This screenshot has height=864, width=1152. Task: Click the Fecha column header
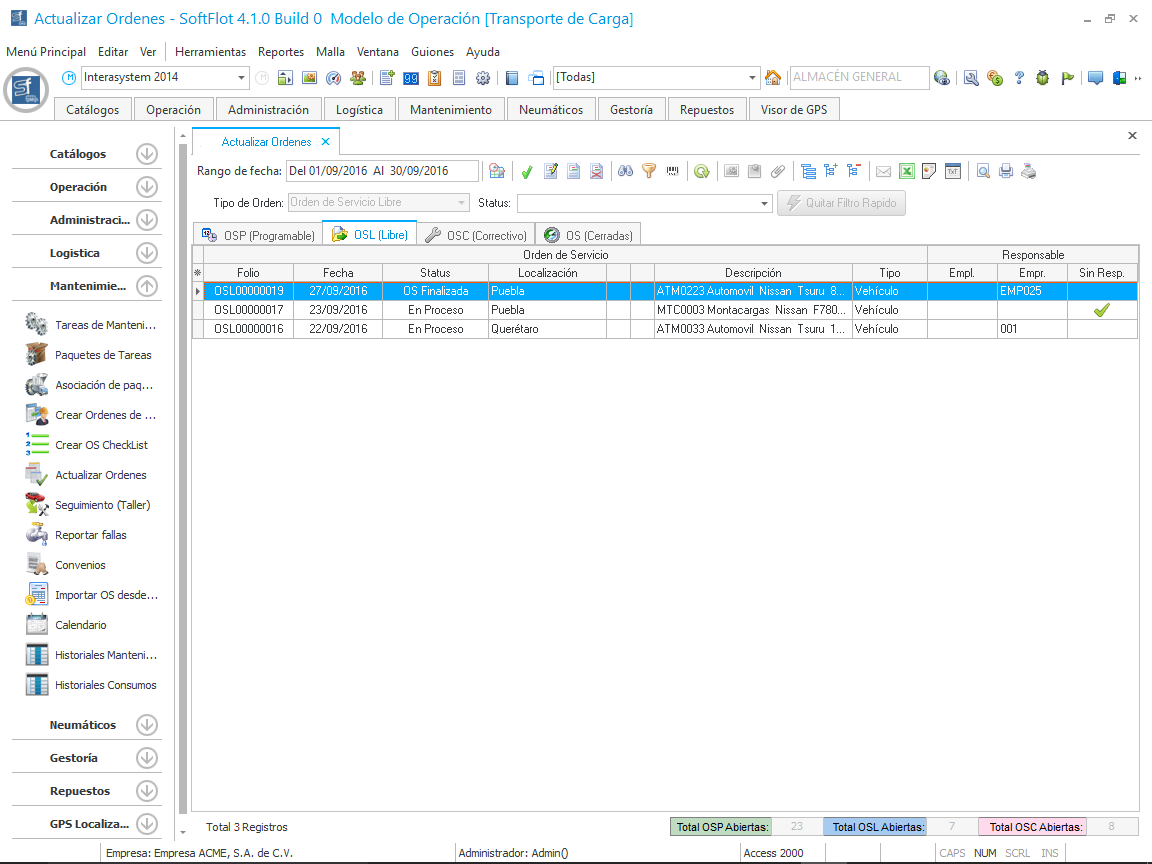338,273
